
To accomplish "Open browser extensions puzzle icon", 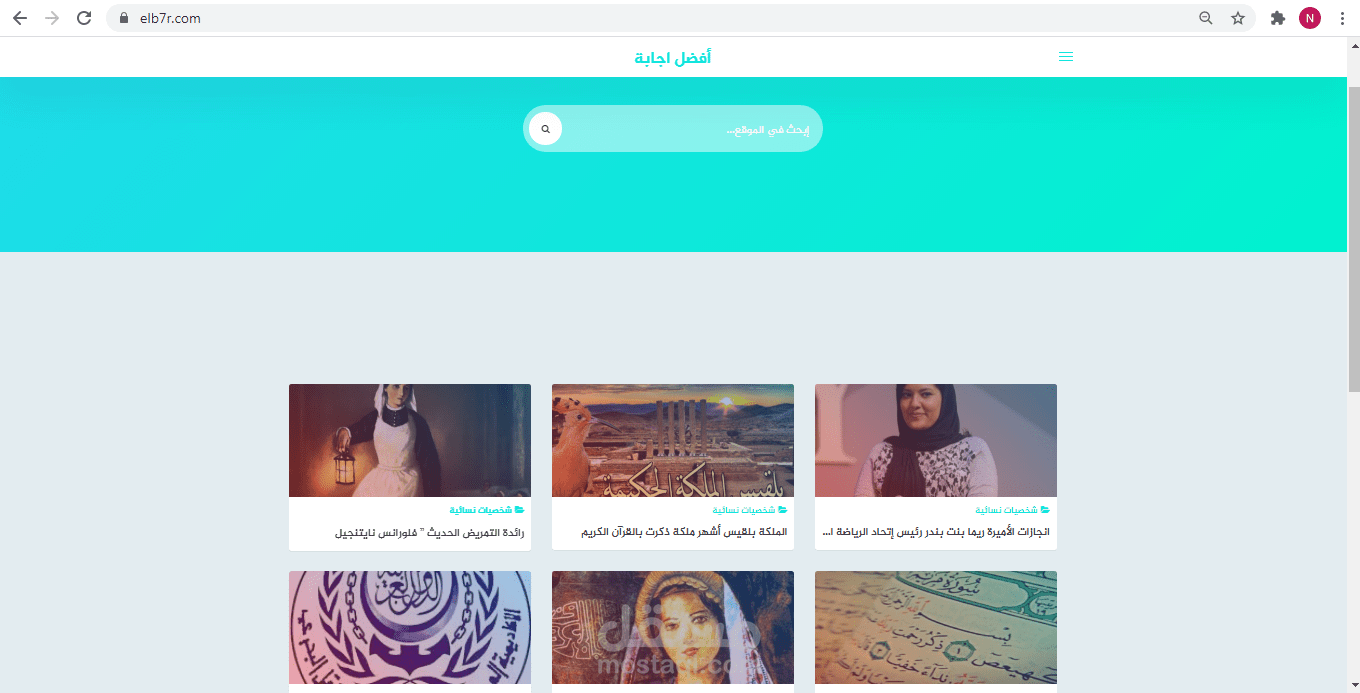I will pos(1277,18).
